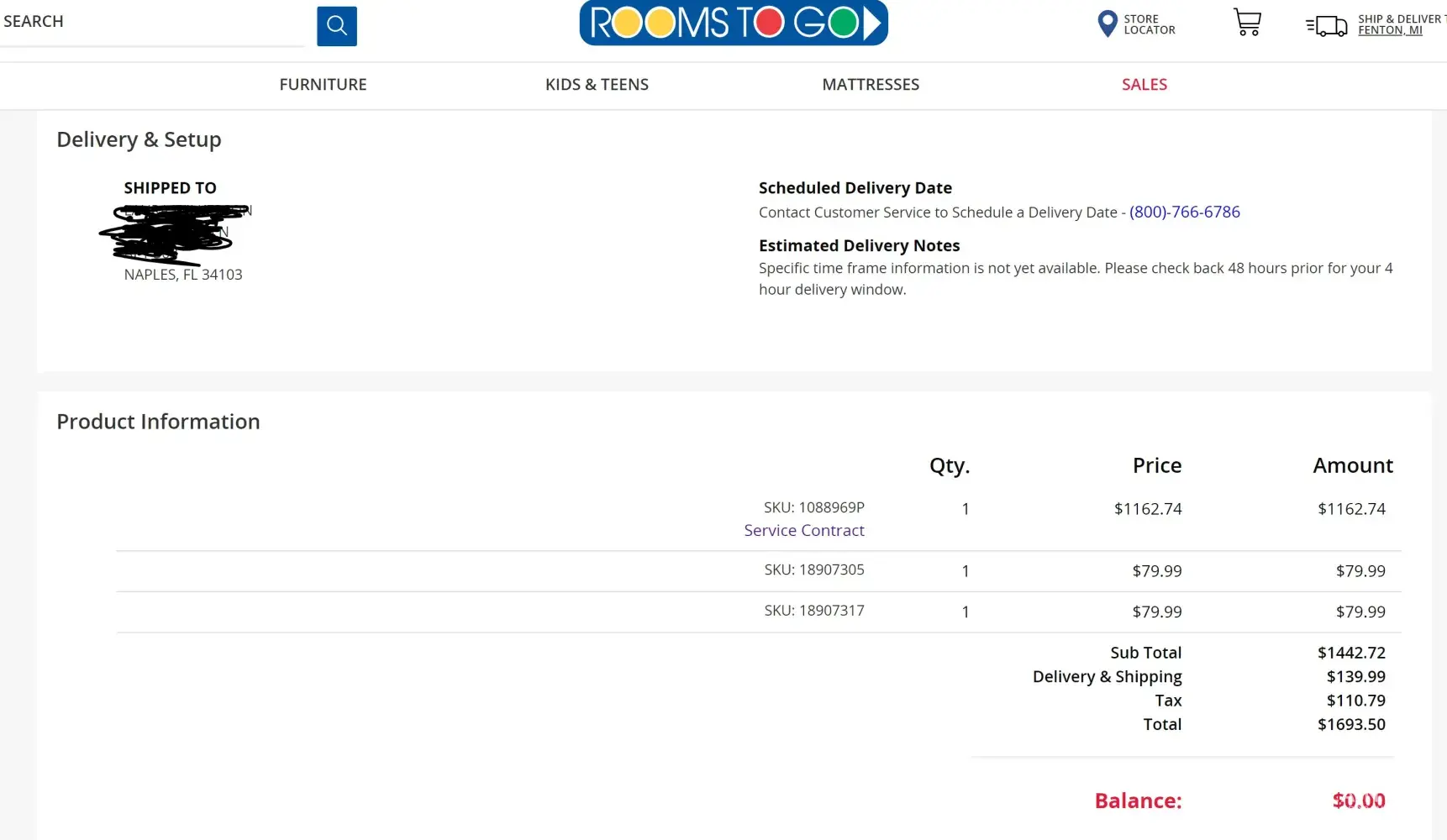Click the store locator map pin icon
Image resolution: width=1447 pixels, height=840 pixels.
pyautogui.click(x=1107, y=24)
